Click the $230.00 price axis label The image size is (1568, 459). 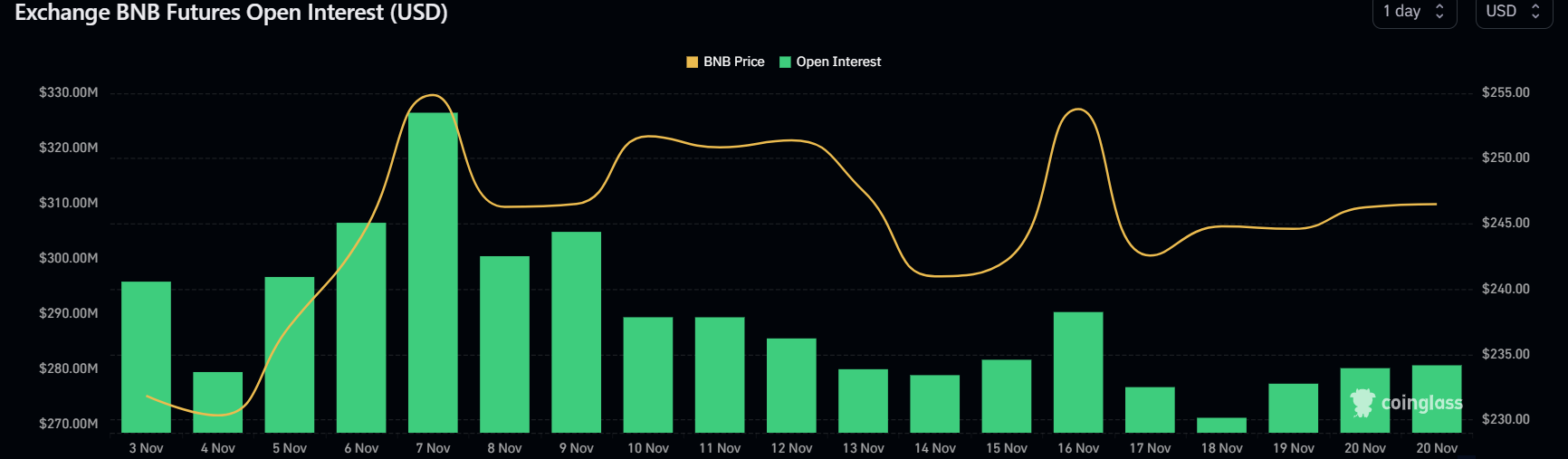pos(1506,419)
